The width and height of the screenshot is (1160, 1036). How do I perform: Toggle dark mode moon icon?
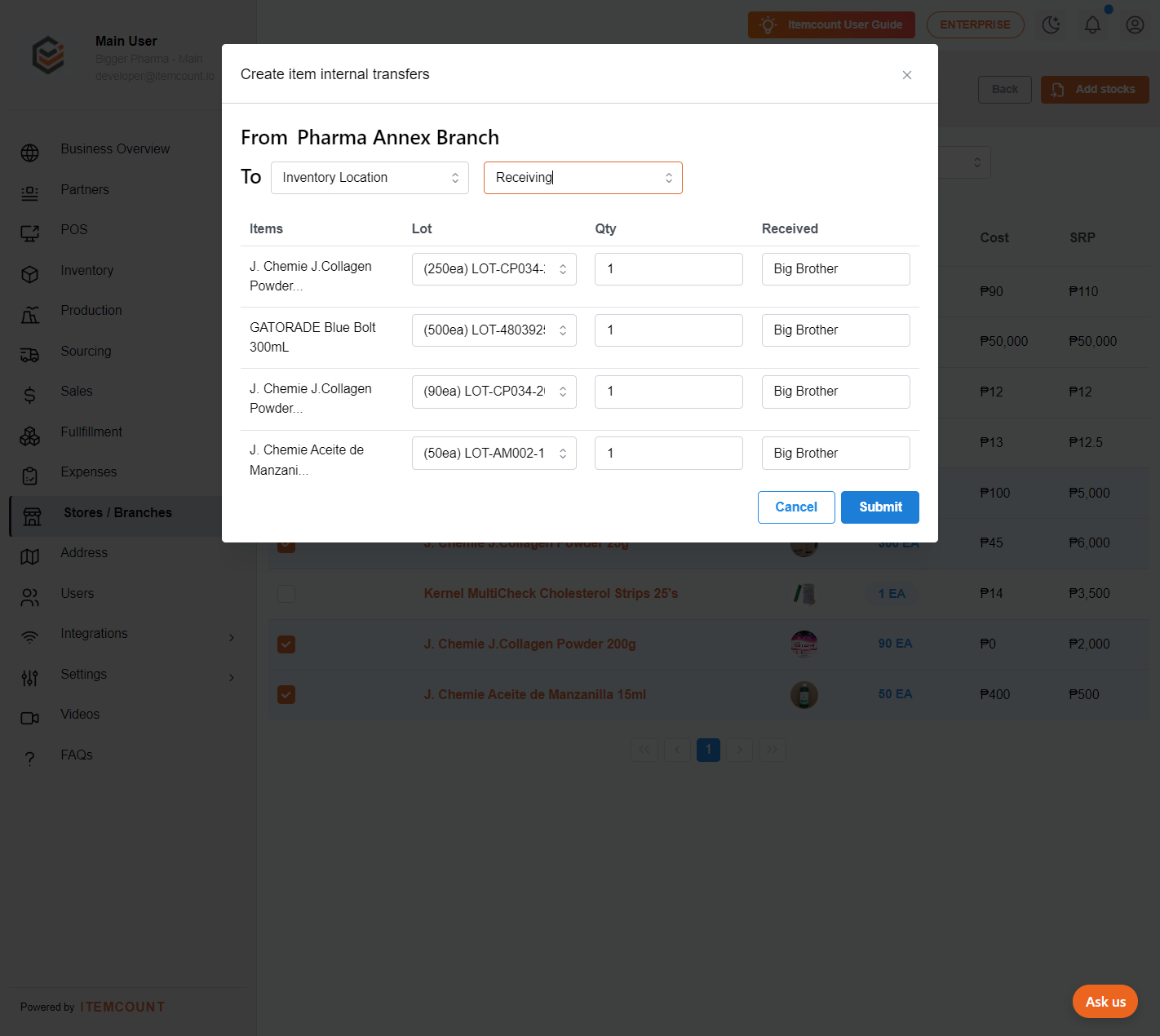(x=1052, y=24)
